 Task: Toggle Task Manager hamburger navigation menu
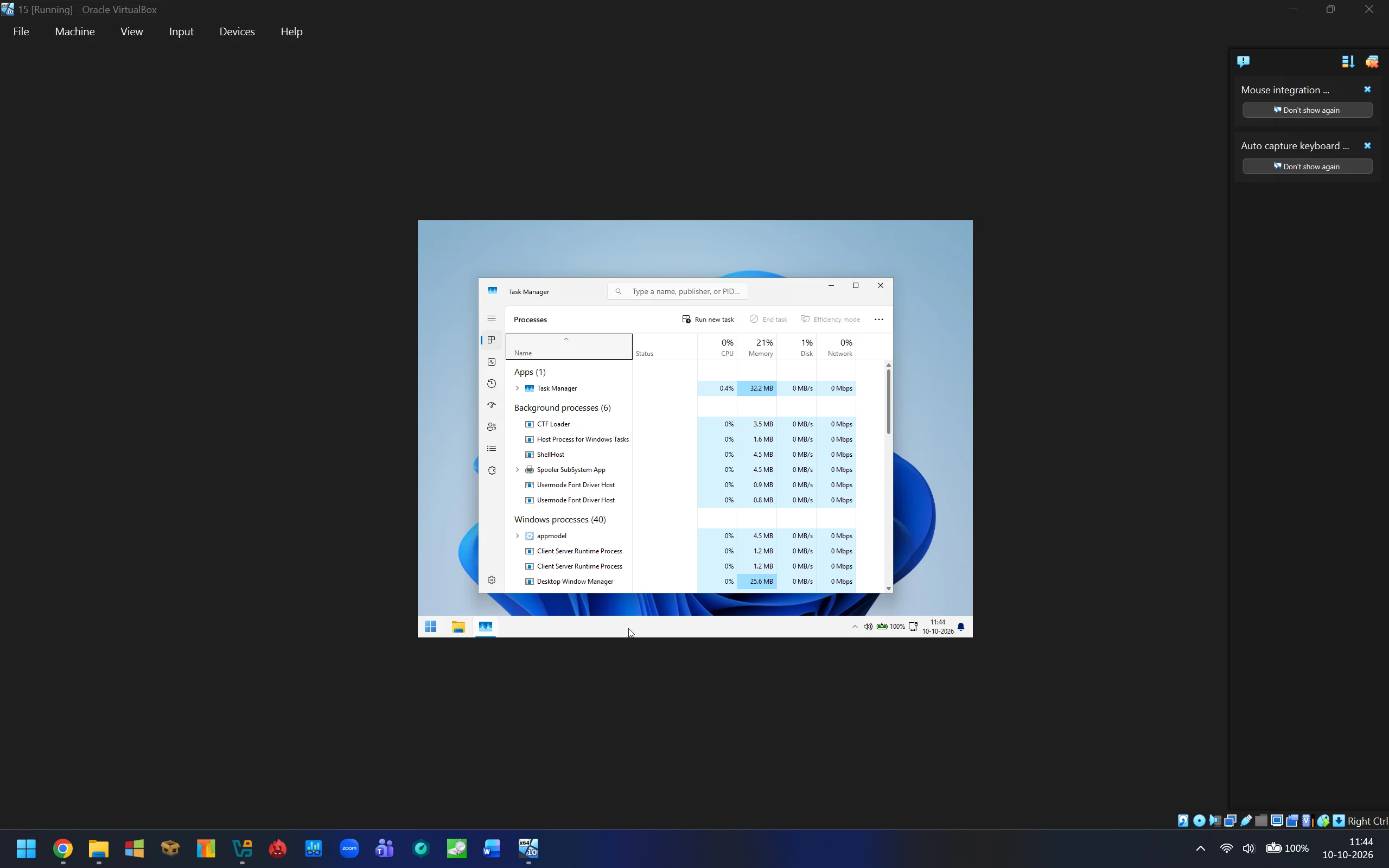492,318
